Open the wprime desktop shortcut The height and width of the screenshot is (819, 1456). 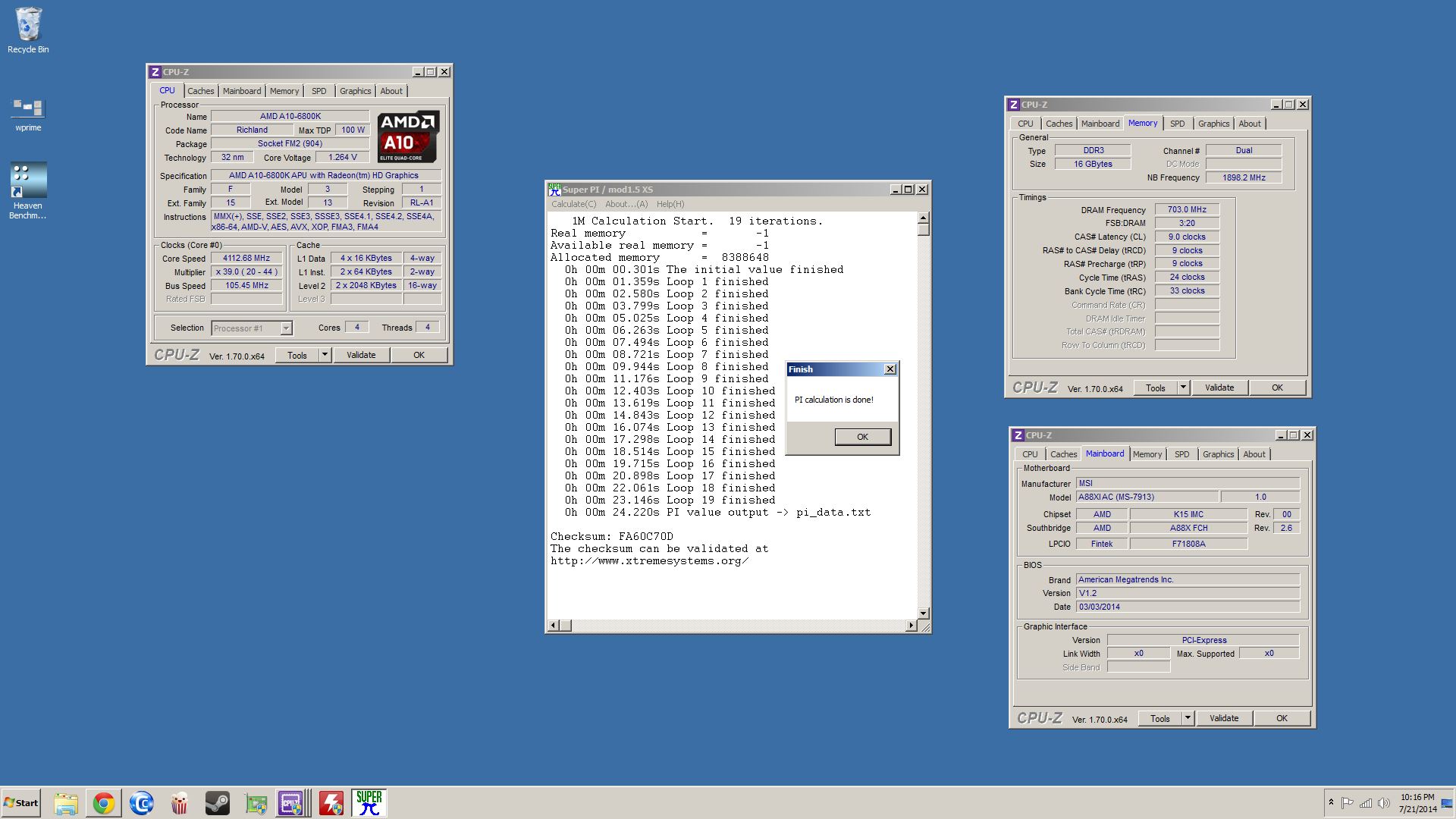click(28, 115)
